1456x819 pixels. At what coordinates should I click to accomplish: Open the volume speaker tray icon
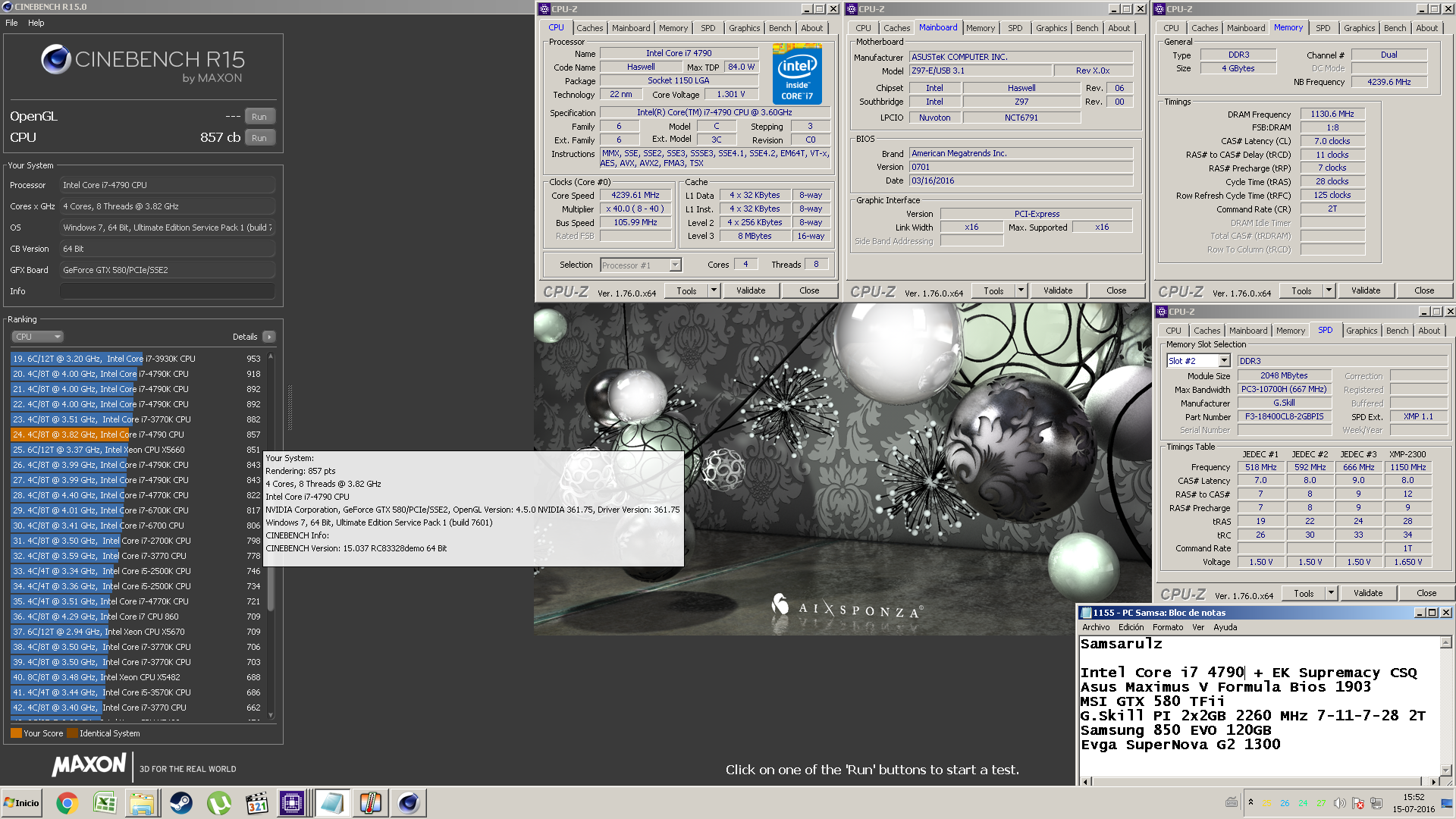(x=1340, y=804)
